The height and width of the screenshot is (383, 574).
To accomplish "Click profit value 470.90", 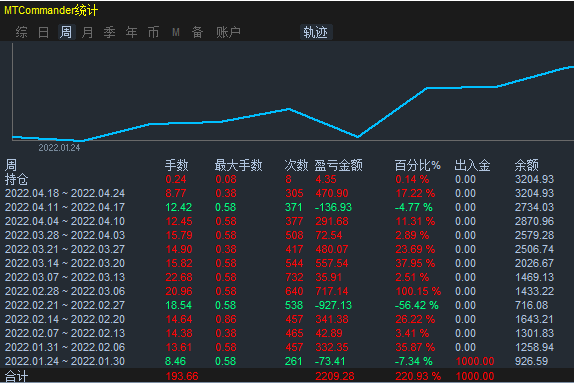I will pos(332,193).
